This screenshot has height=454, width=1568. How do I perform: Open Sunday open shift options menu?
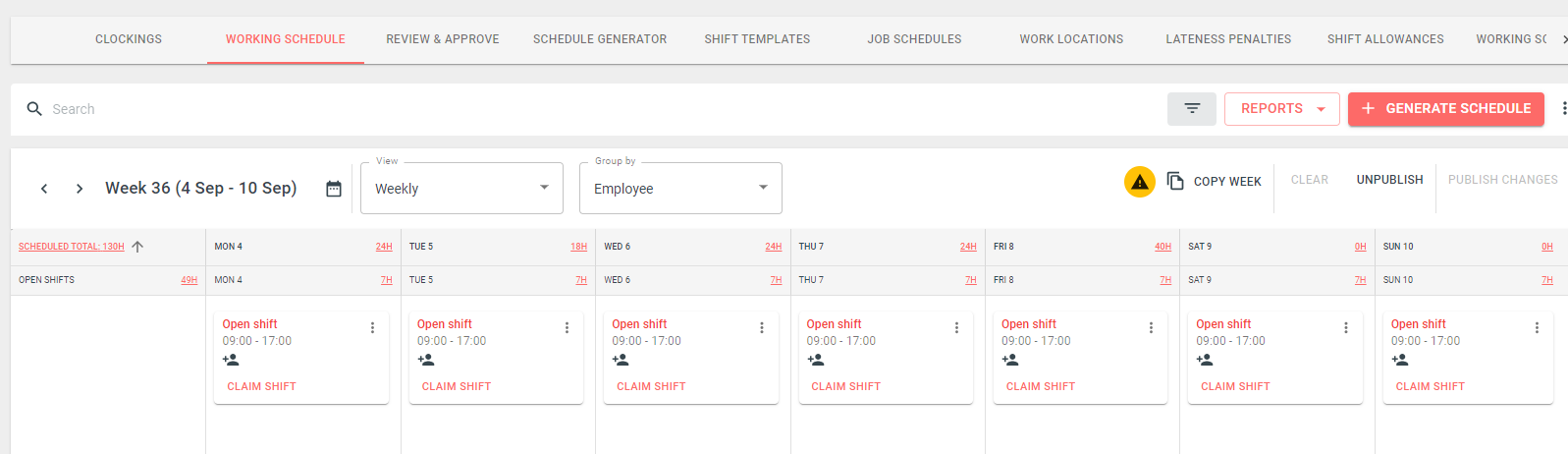click(x=1537, y=328)
